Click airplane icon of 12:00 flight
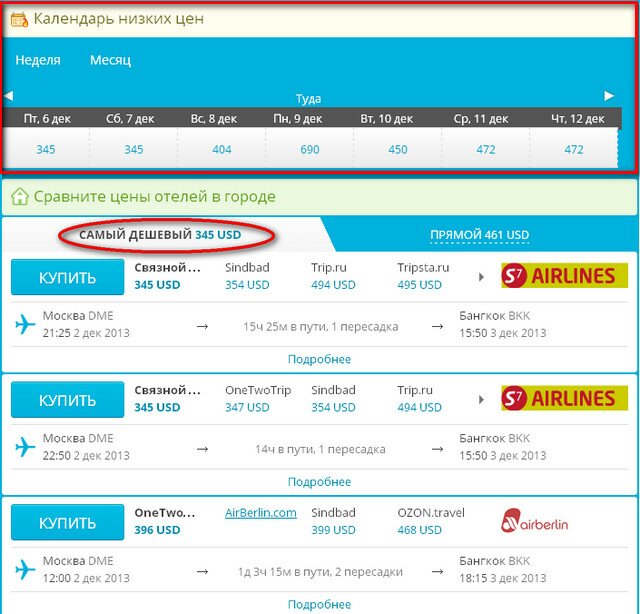The height and width of the screenshot is (614, 640). tap(25, 570)
